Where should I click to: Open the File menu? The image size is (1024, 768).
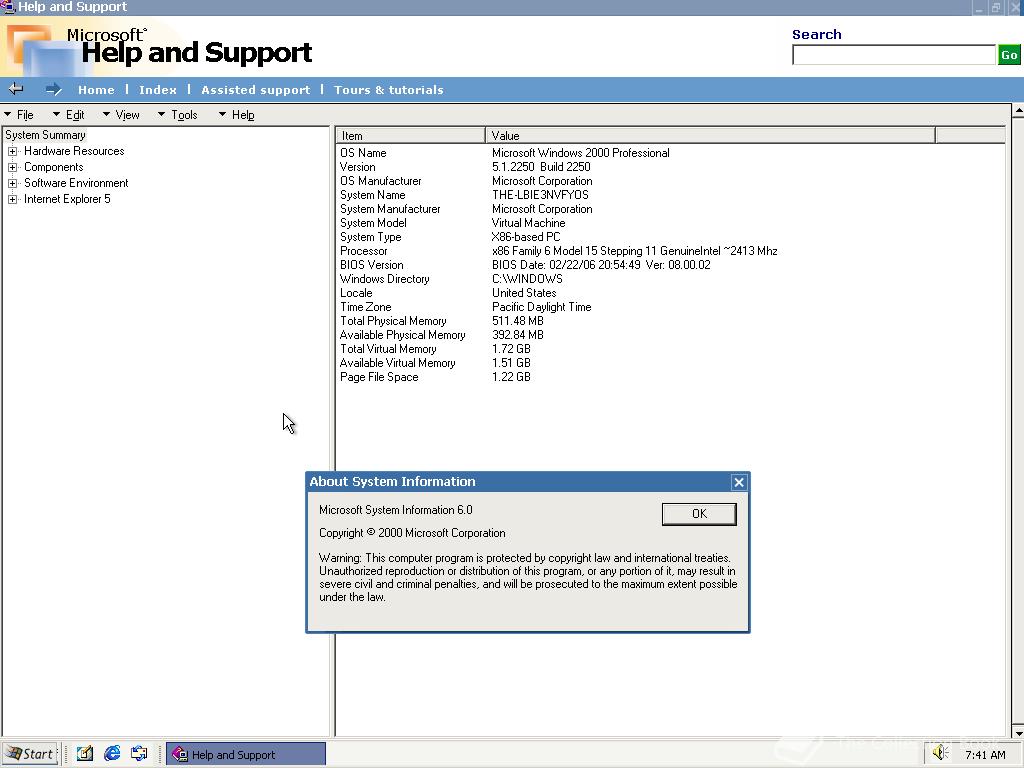[19, 115]
